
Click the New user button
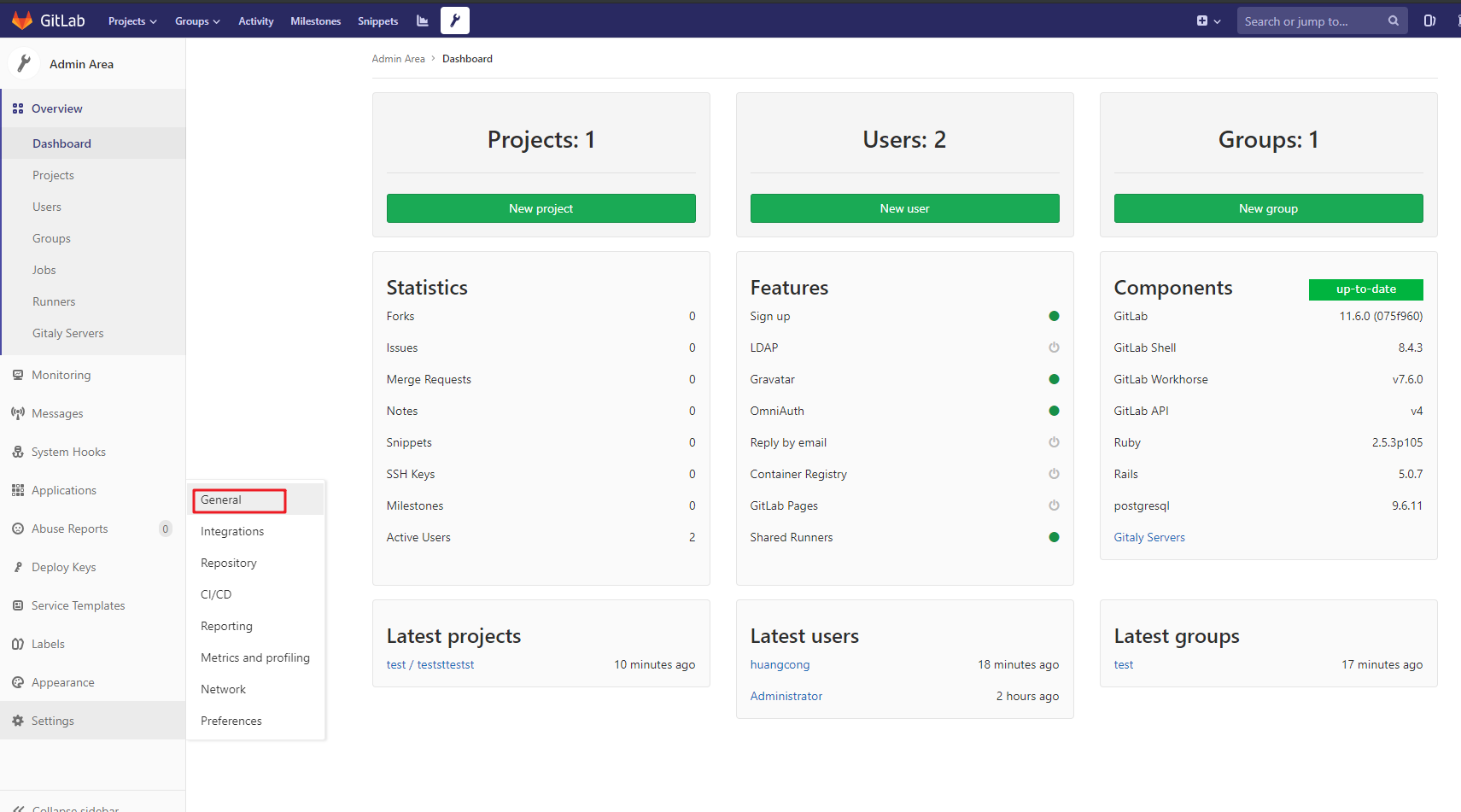pos(905,208)
